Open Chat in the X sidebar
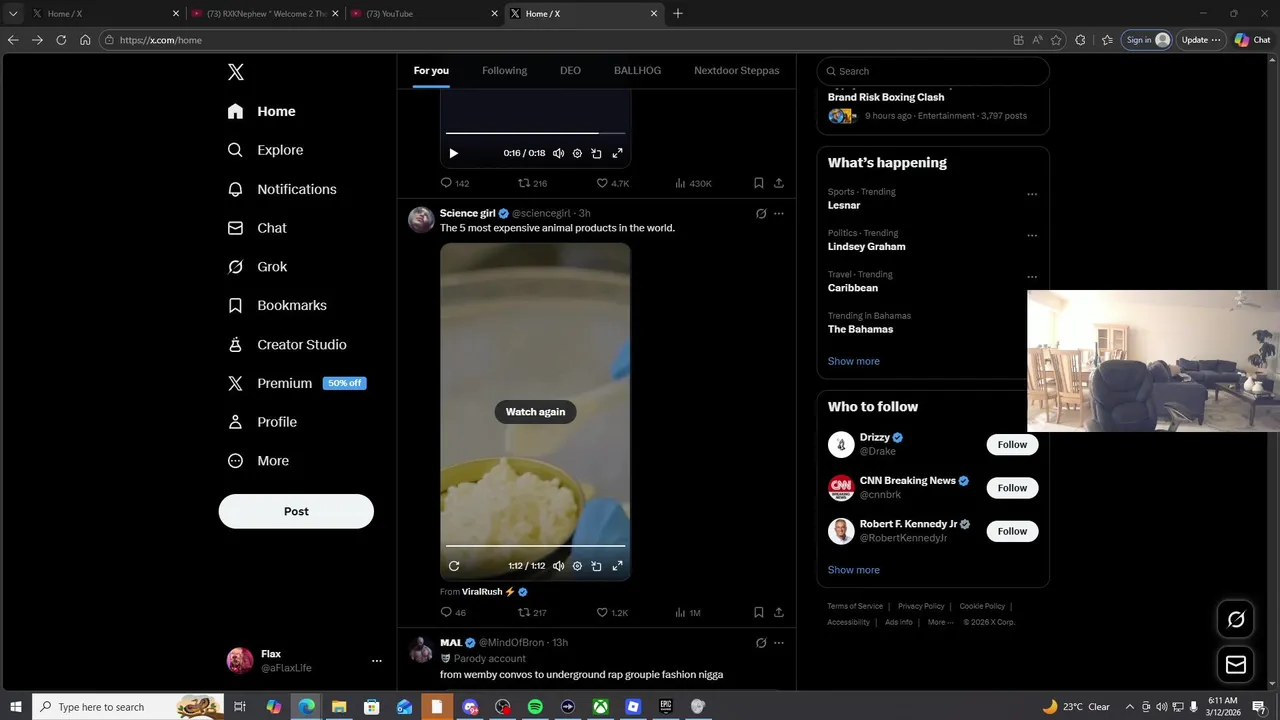The height and width of the screenshot is (720, 1280). click(257, 228)
